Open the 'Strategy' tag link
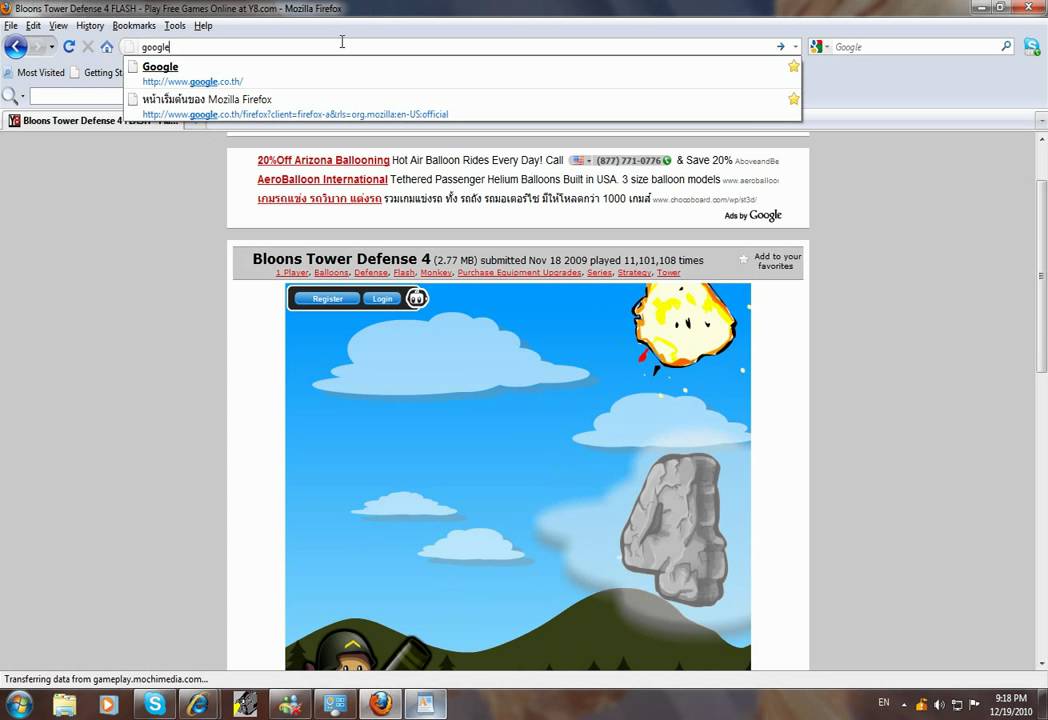Image resolution: width=1048 pixels, height=720 pixels. click(x=634, y=273)
